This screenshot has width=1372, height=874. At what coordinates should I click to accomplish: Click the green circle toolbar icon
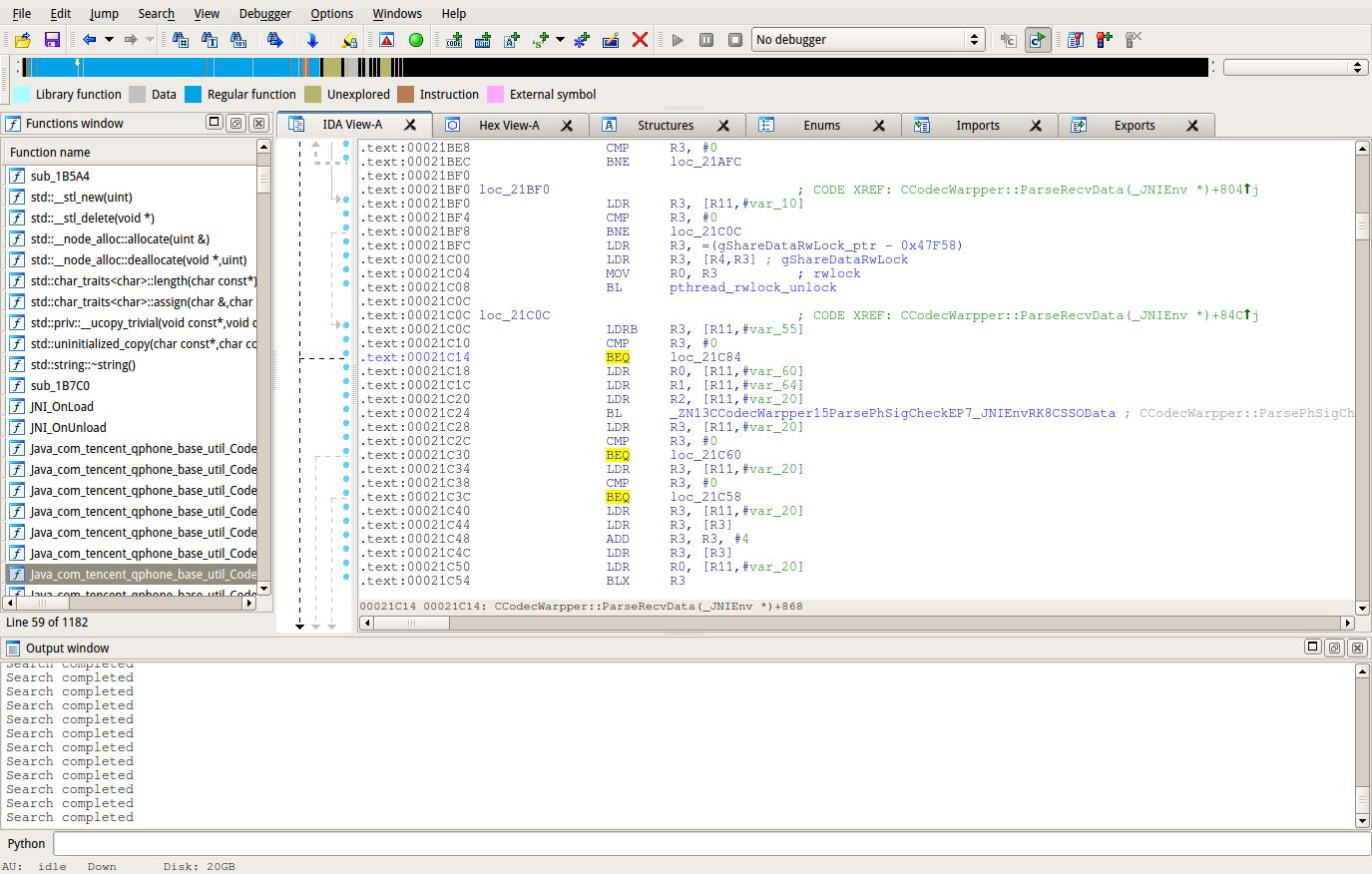[x=416, y=40]
